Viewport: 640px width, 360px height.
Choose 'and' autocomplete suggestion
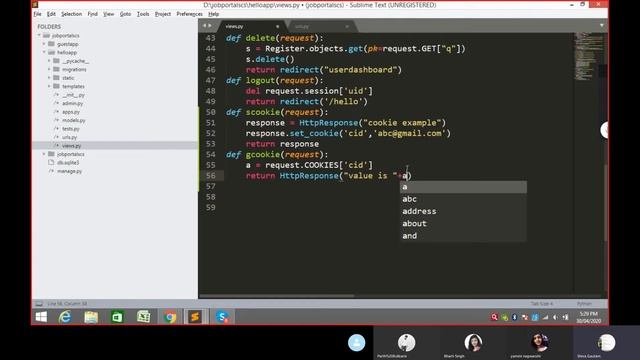pos(463,236)
